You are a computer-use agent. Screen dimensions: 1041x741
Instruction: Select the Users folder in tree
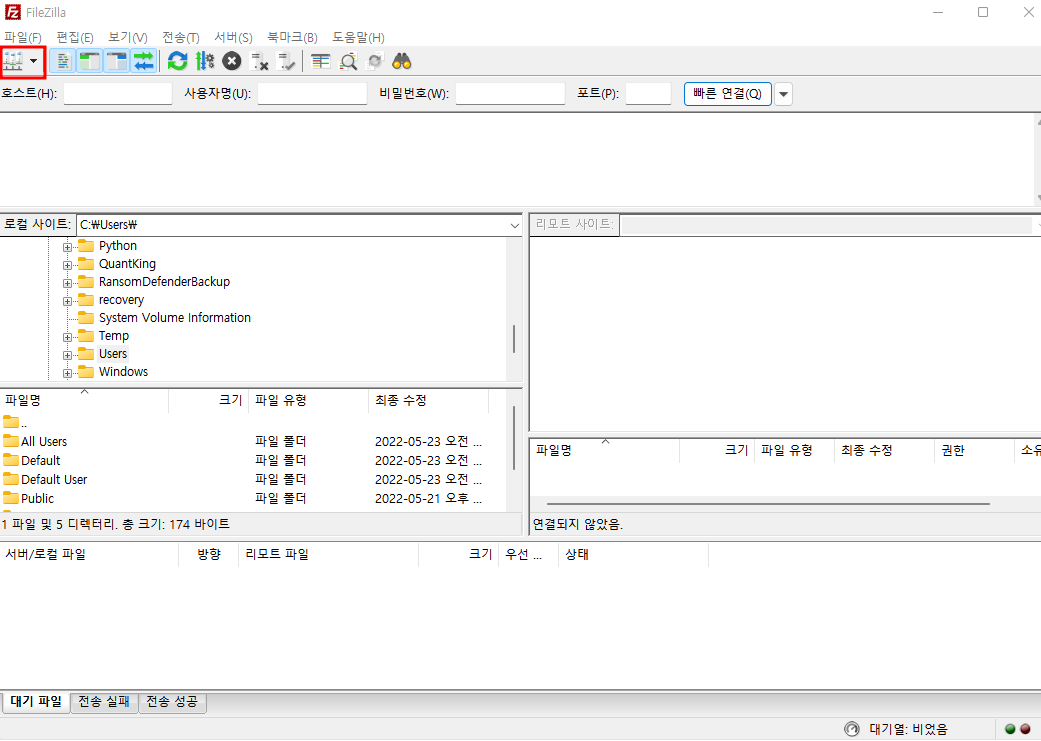coord(113,354)
